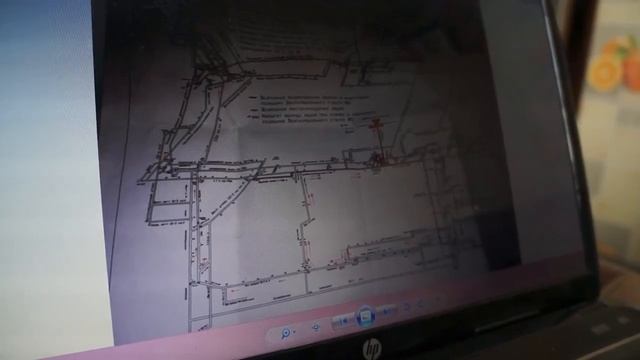640x360 pixels.
Task: Start the slideshow with the center button
Action: pyautogui.click(x=366, y=316)
